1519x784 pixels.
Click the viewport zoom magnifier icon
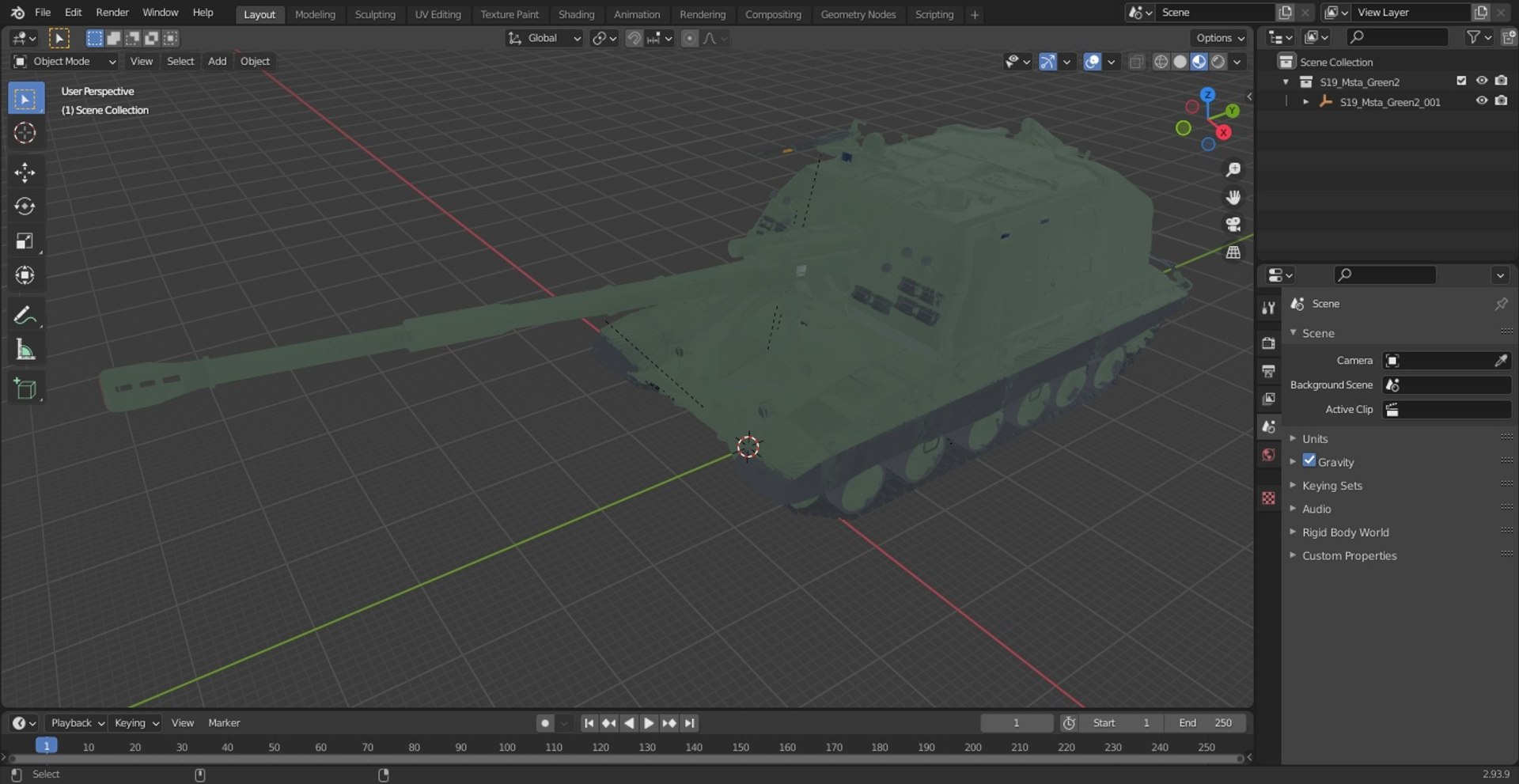tap(1233, 170)
